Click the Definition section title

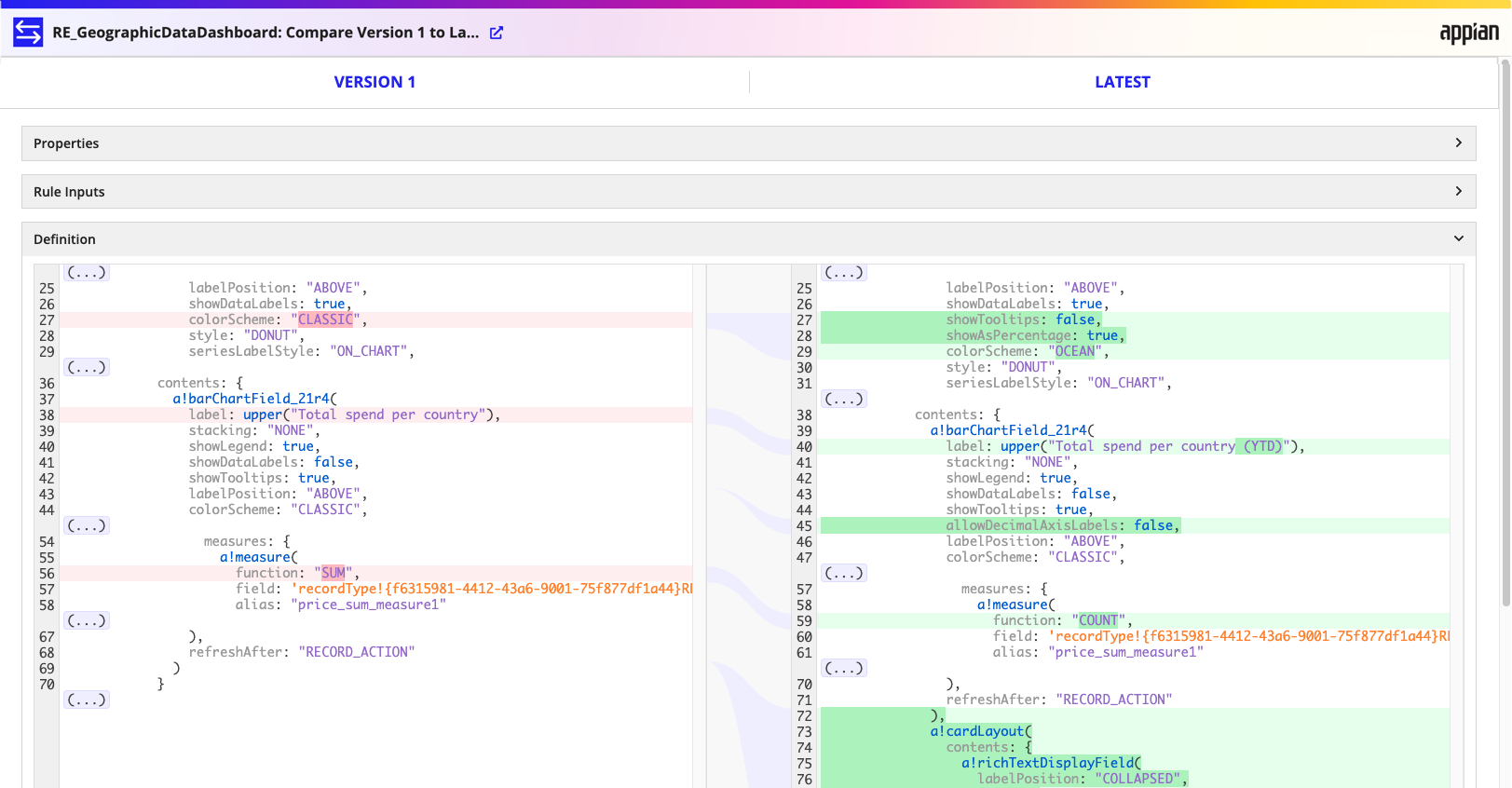point(64,239)
